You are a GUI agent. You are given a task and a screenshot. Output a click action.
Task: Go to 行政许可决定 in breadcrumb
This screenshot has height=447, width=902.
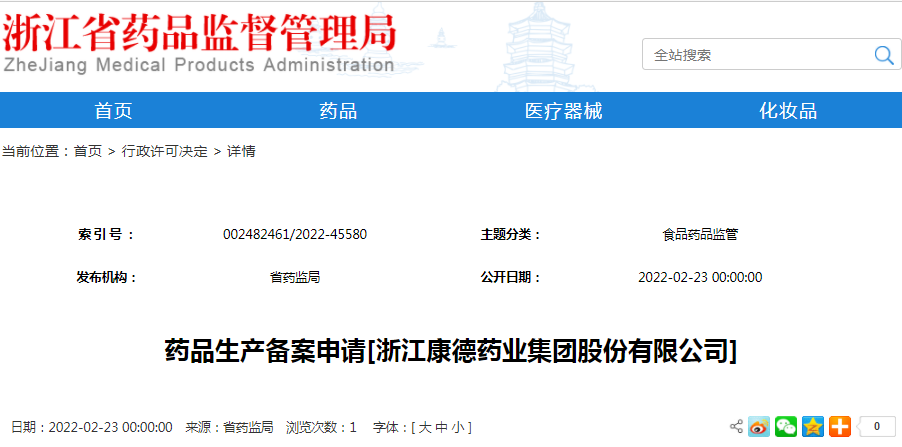(x=164, y=151)
